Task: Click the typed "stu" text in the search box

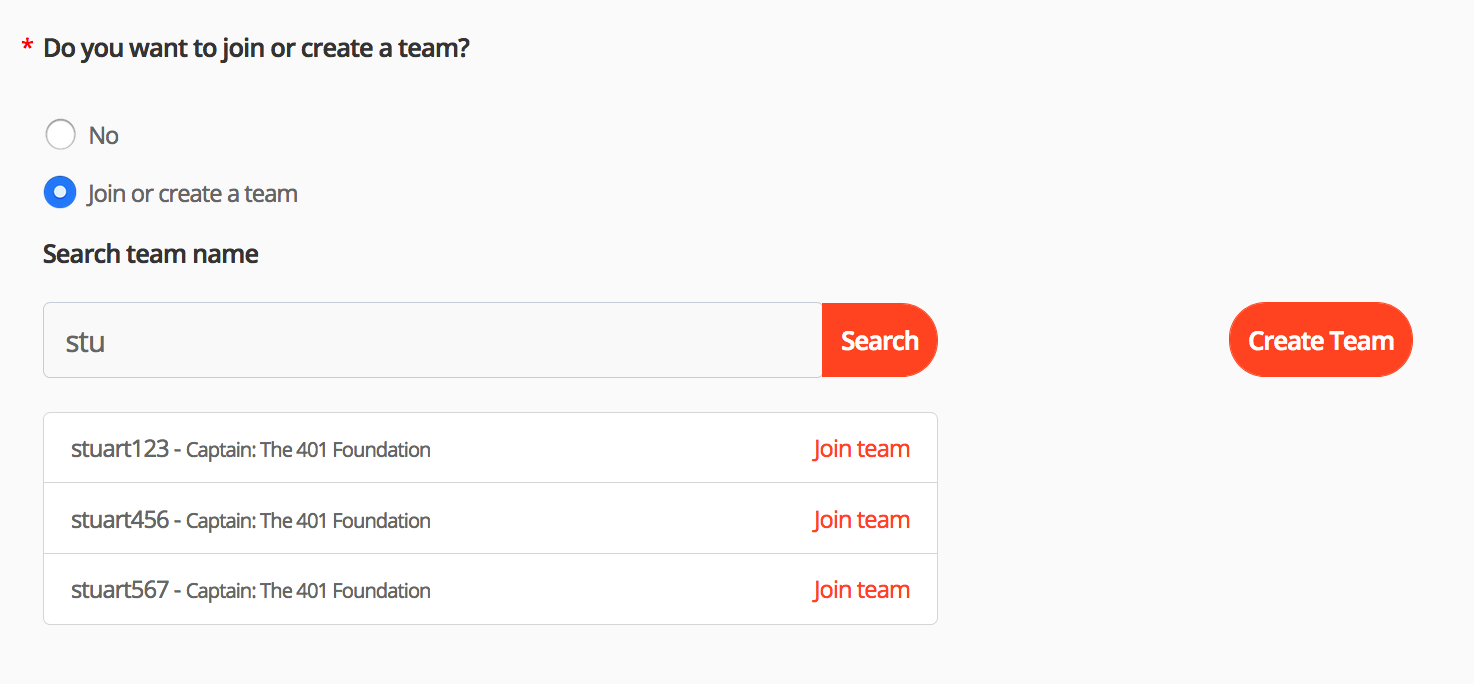Action: pos(86,342)
